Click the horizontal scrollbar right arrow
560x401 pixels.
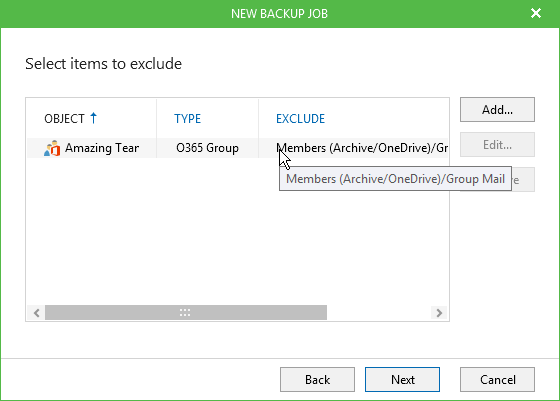[x=439, y=313]
